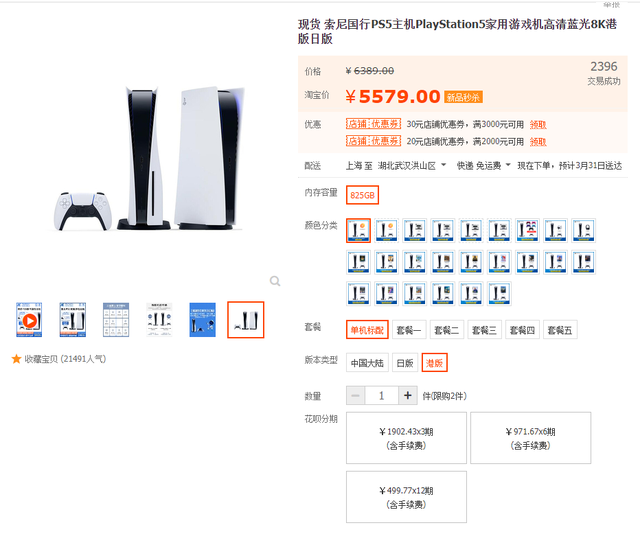
Task: Select the ¥1902.43x3期 installment plan
Action: tap(406, 438)
